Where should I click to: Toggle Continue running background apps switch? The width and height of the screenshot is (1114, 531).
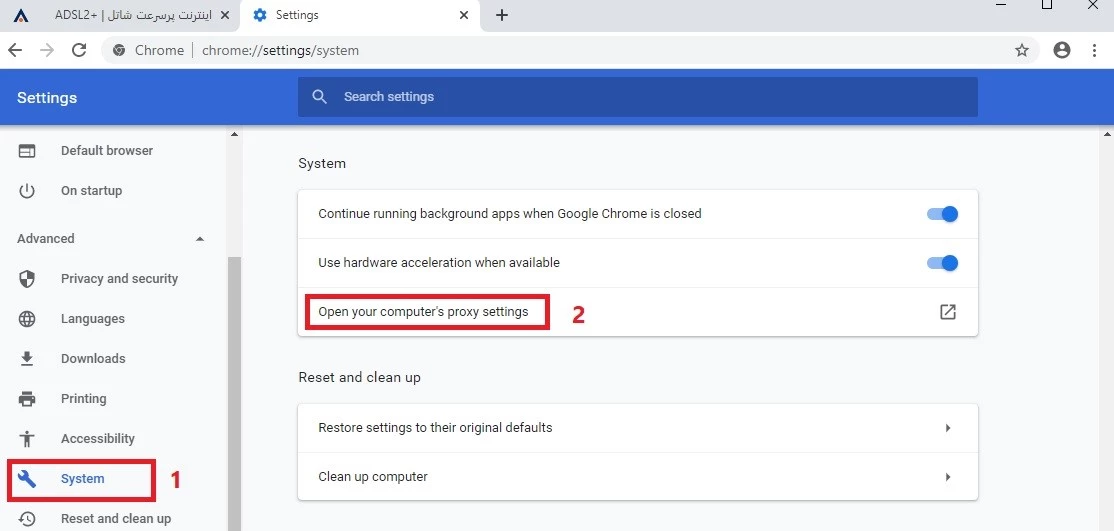tap(943, 213)
